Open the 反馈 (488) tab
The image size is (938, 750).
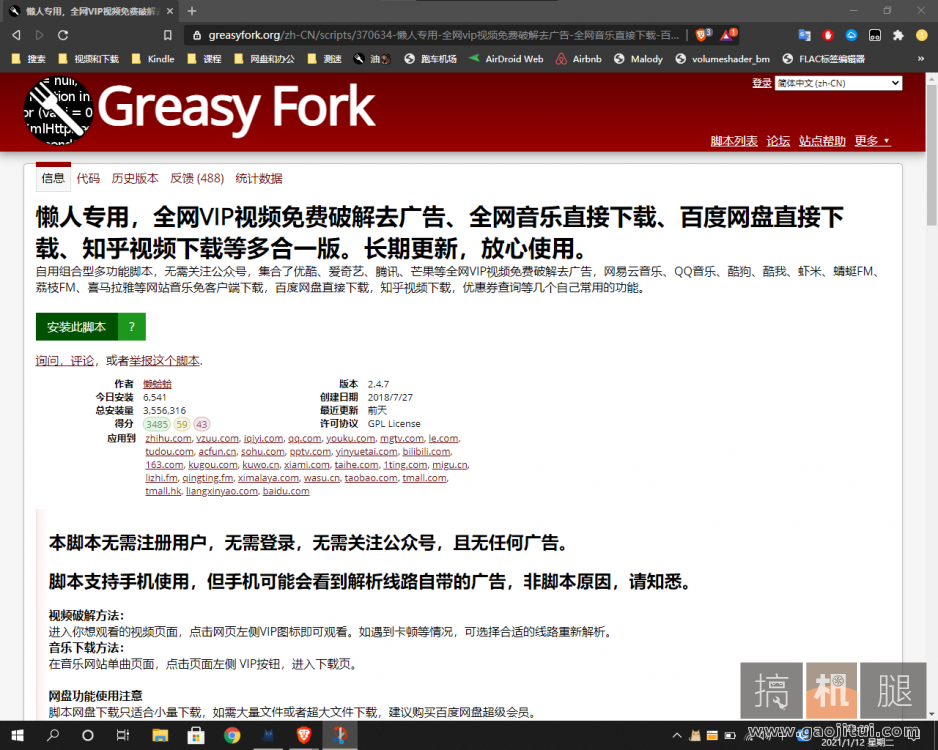[x=197, y=178]
